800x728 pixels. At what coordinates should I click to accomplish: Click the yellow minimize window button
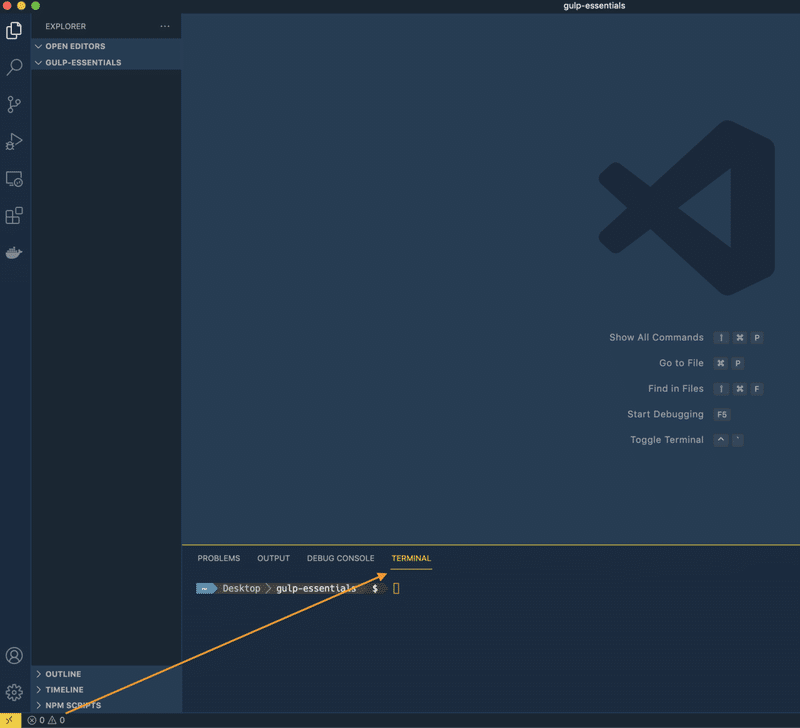pyautogui.click(x=21, y=6)
